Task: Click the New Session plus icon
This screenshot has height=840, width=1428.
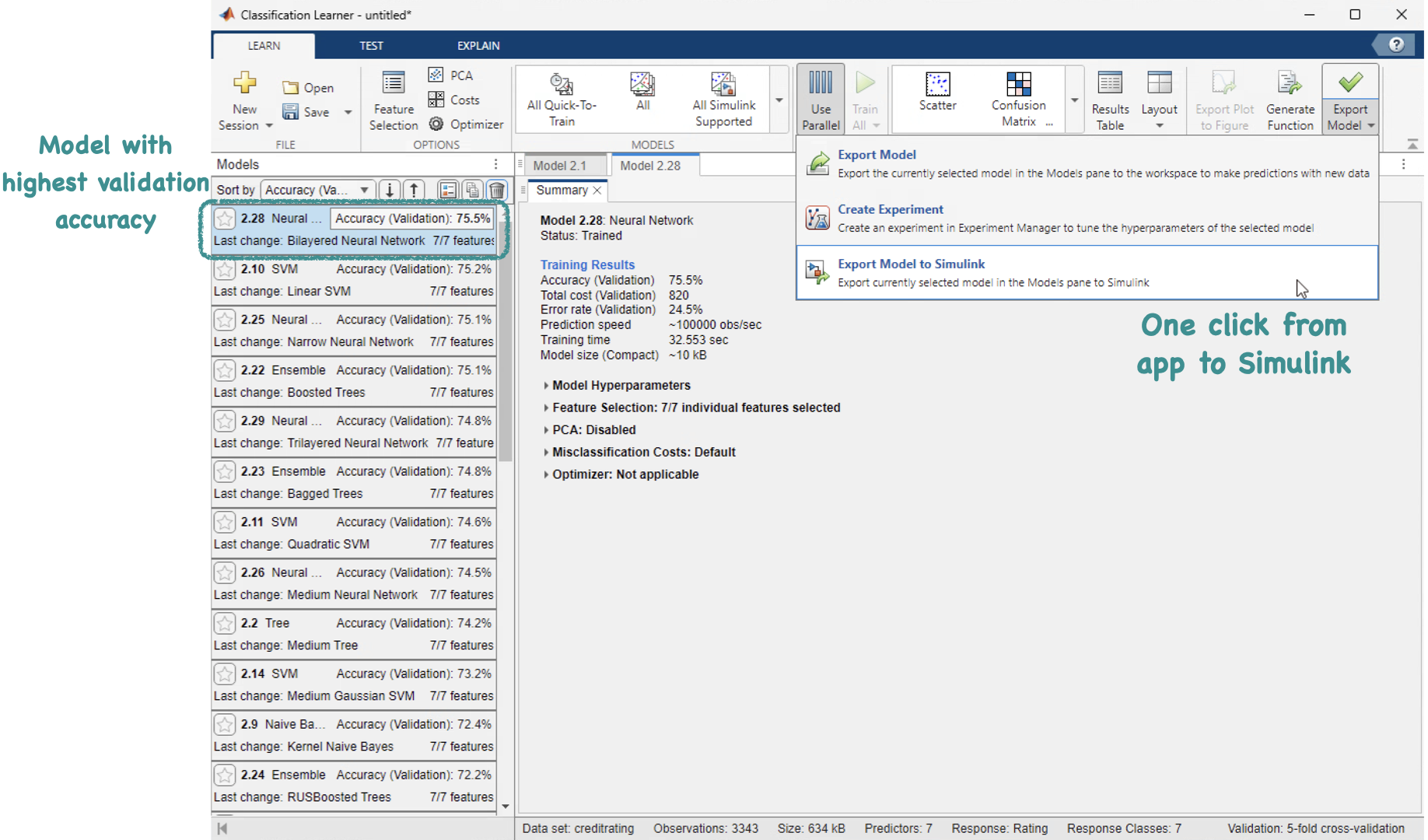Action: pyautogui.click(x=244, y=83)
